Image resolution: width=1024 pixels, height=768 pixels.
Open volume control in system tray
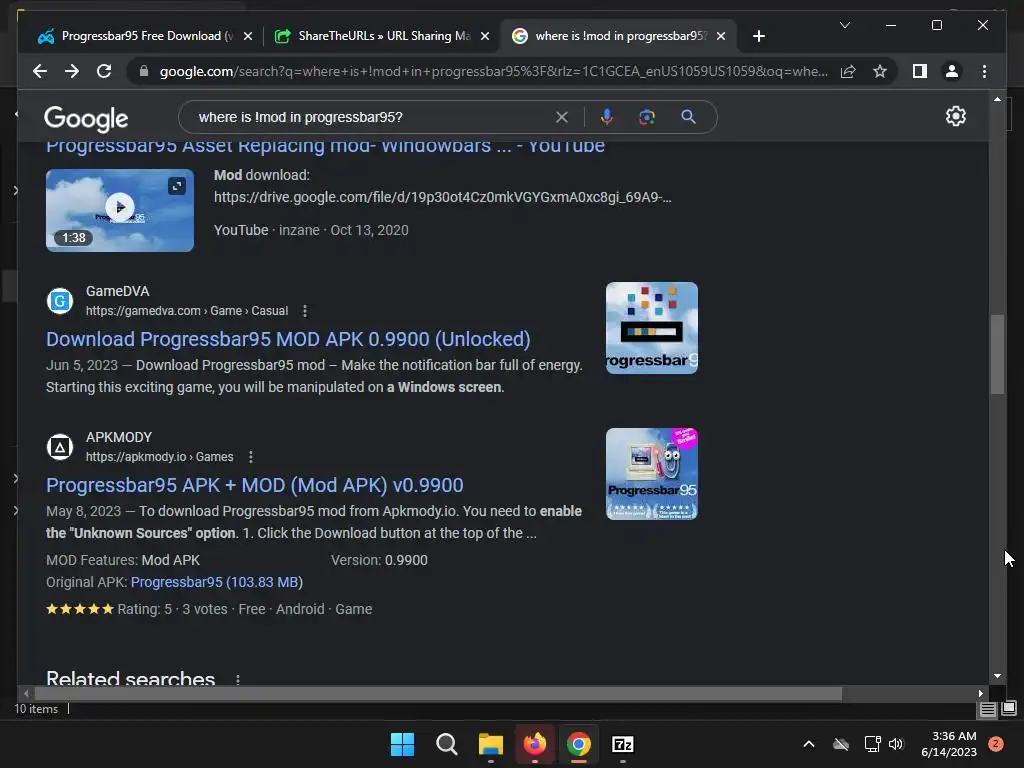coord(896,744)
